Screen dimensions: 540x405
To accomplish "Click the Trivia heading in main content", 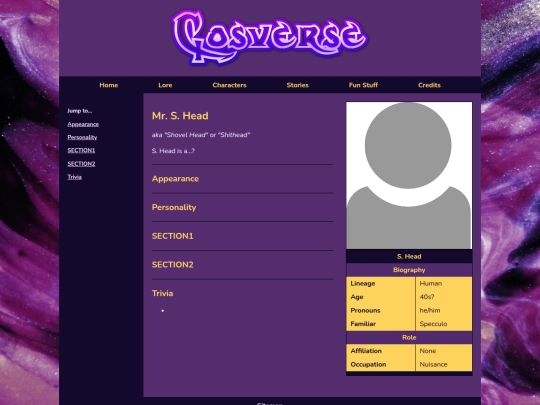I will [x=163, y=293].
